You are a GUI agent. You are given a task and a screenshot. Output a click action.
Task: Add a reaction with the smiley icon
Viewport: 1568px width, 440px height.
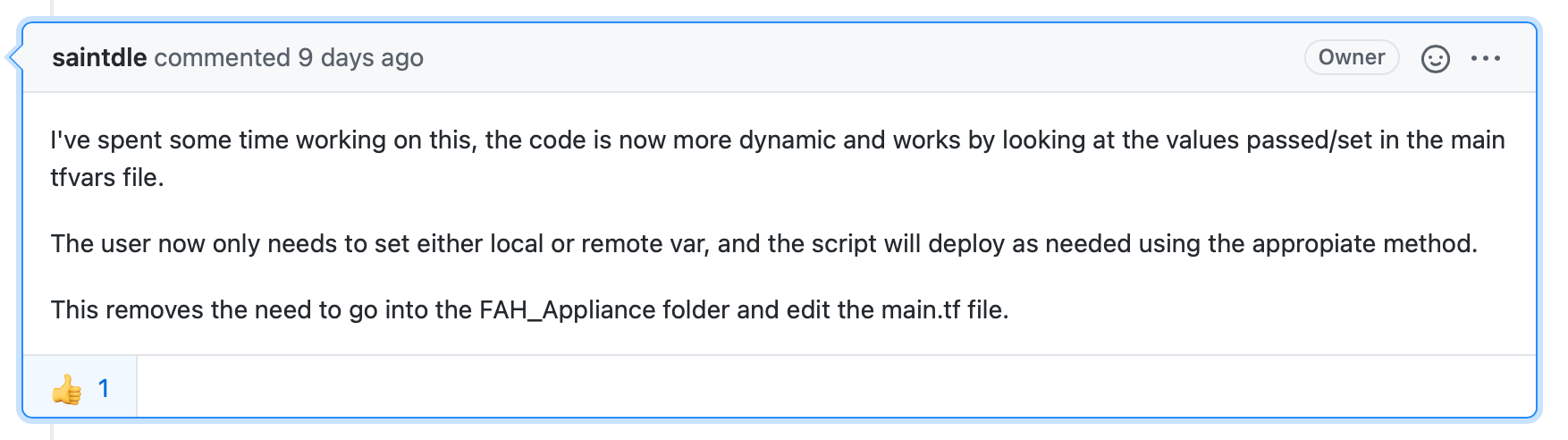coord(1435,59)
